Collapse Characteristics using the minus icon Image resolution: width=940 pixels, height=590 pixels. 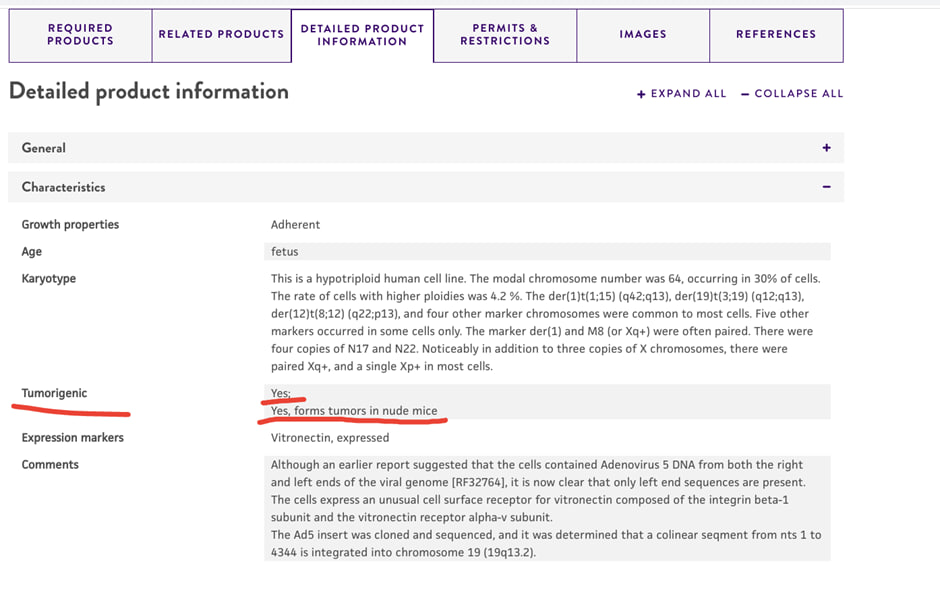coord(826,187)
